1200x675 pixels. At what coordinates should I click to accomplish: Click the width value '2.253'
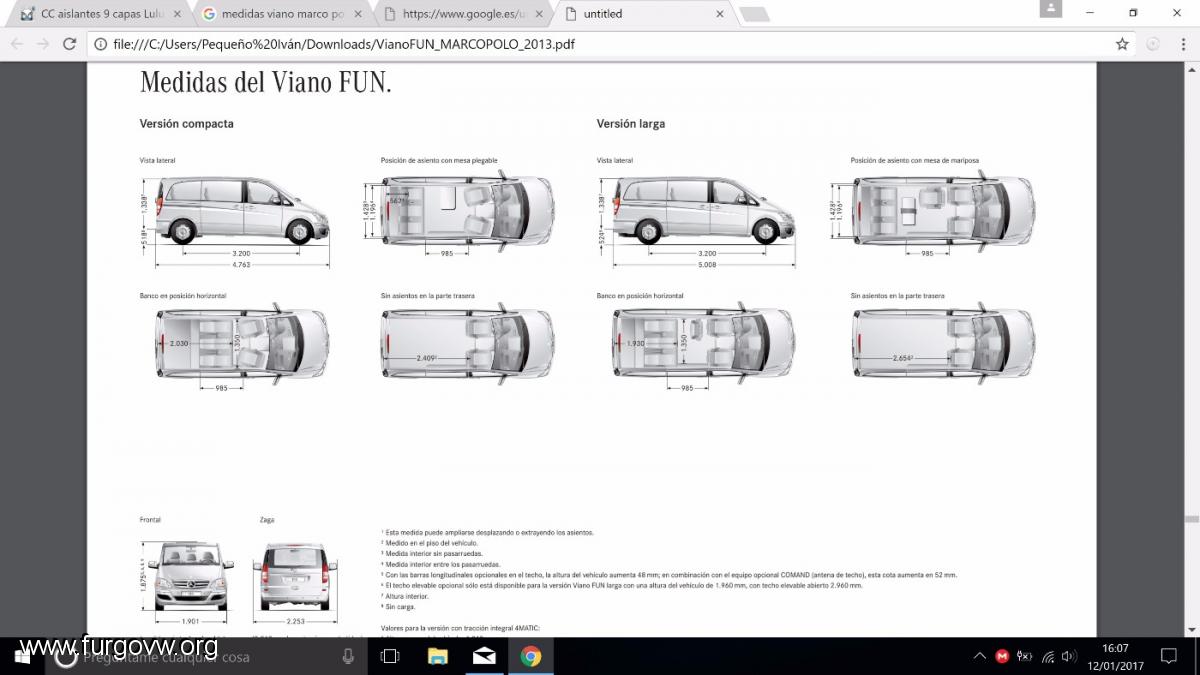[x=294, y=621]
